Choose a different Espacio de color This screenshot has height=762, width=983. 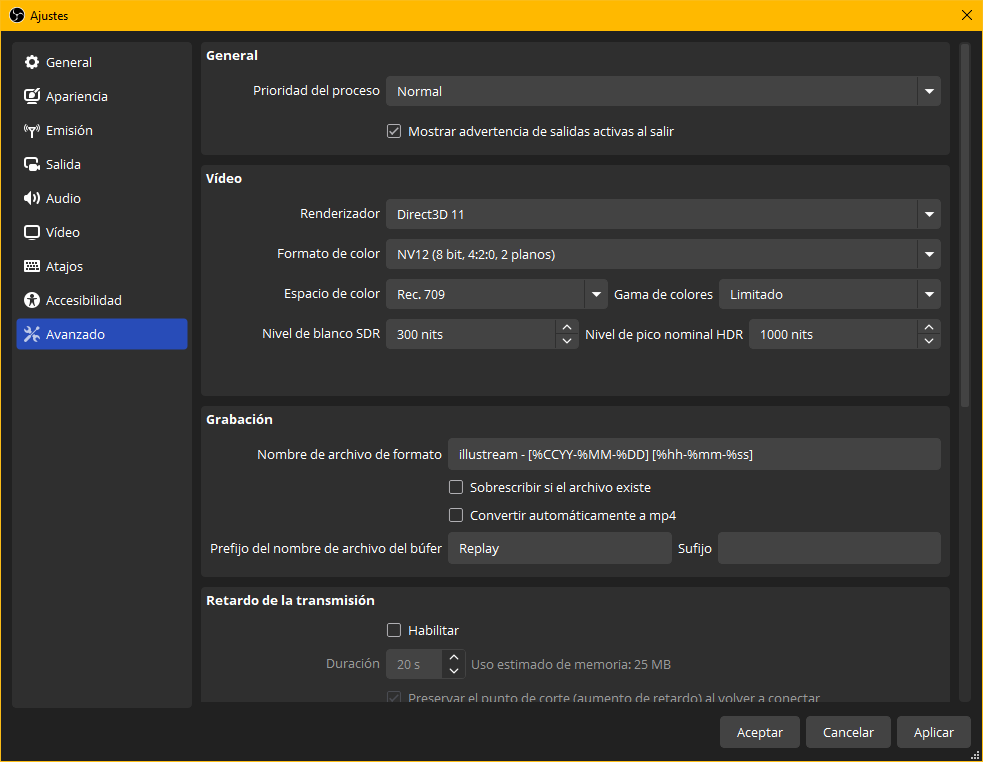(x=497, y=294)
